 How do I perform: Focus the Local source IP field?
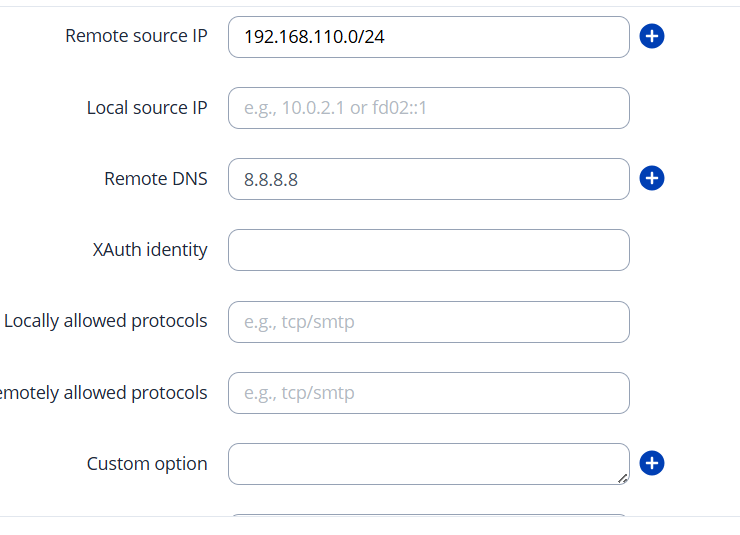pos(428,108)
